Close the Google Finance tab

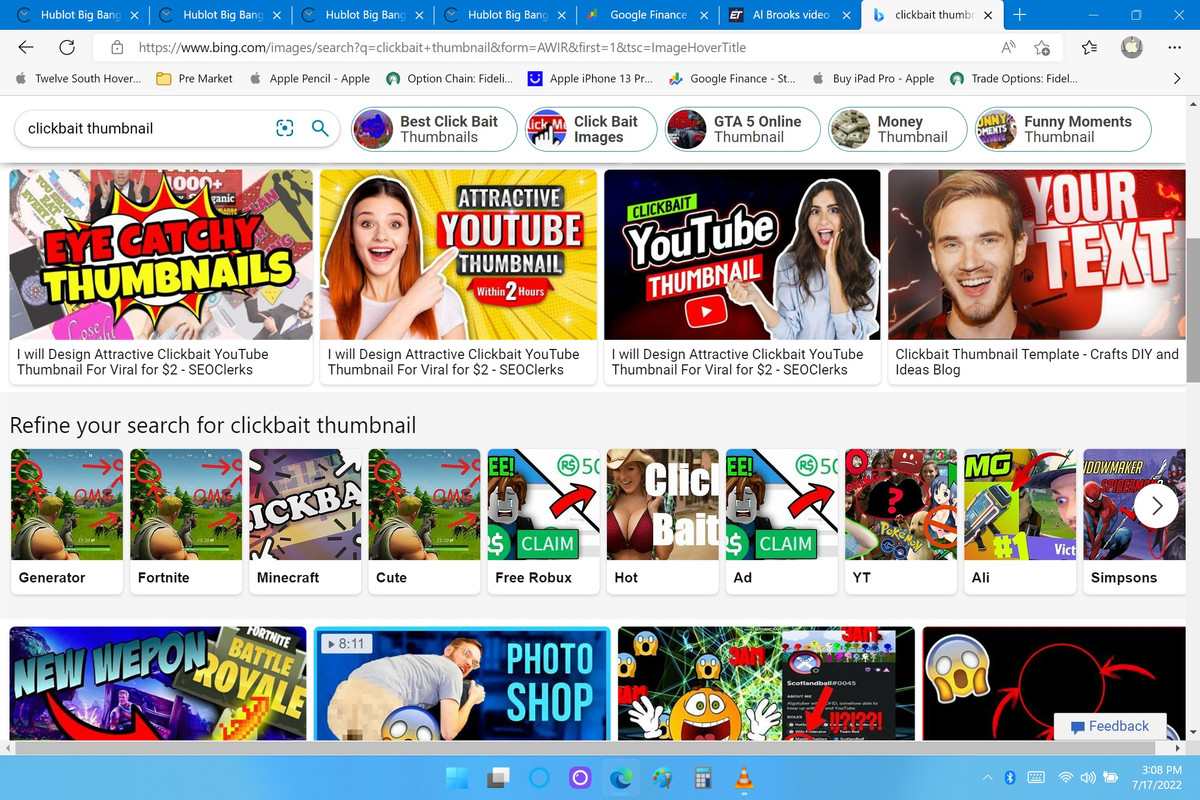(705, 15)
